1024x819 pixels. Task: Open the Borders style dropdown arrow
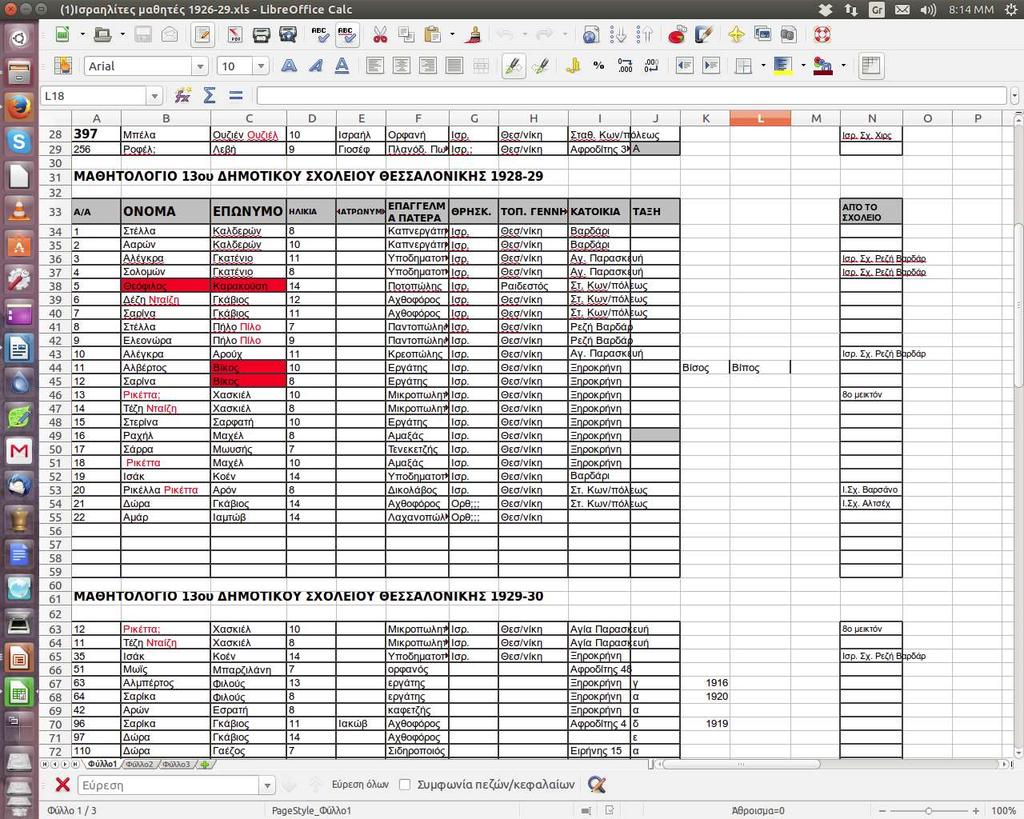click(763, 65)
